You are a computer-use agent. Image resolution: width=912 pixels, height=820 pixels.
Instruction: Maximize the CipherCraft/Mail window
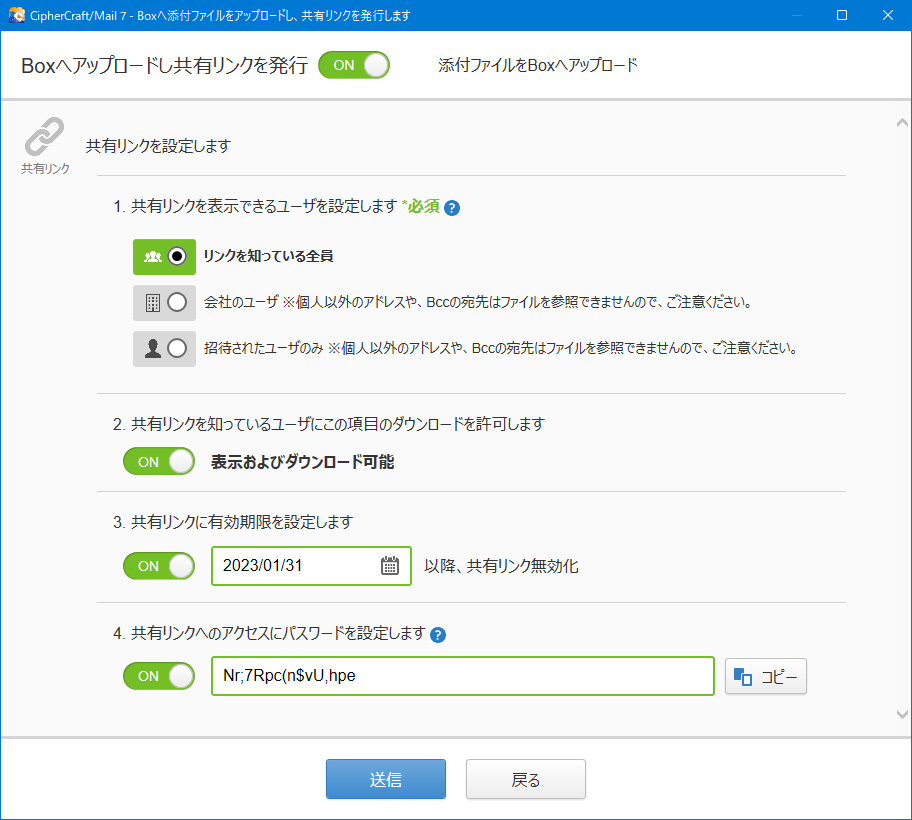tap(842, 15)
